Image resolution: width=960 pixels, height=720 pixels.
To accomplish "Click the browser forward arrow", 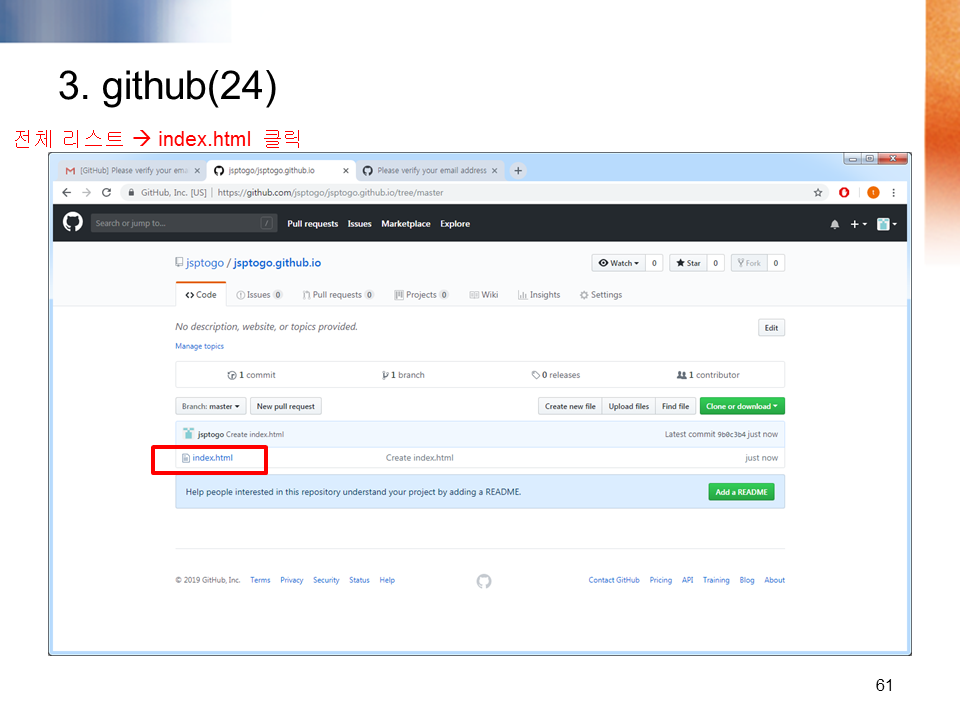I will [86, 192].
